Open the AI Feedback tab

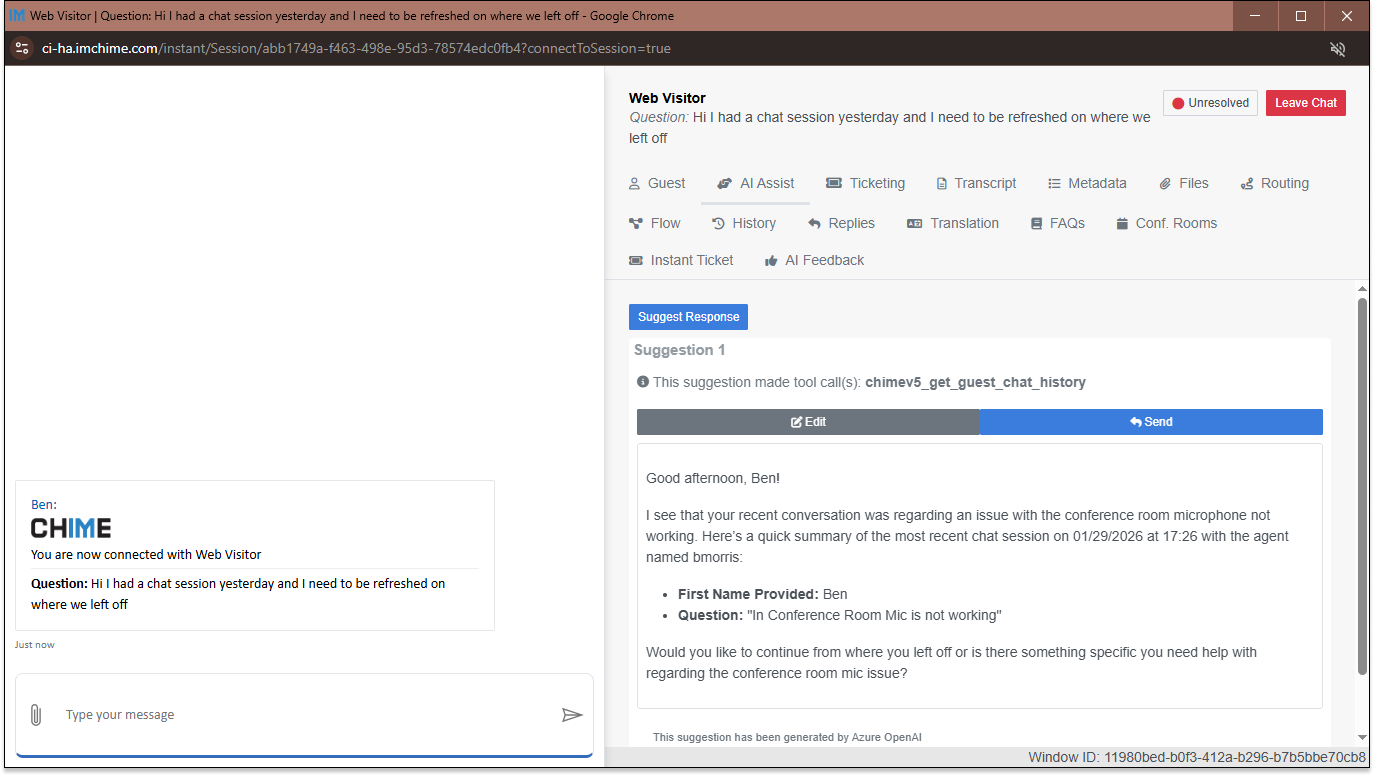tap(814, 260)
